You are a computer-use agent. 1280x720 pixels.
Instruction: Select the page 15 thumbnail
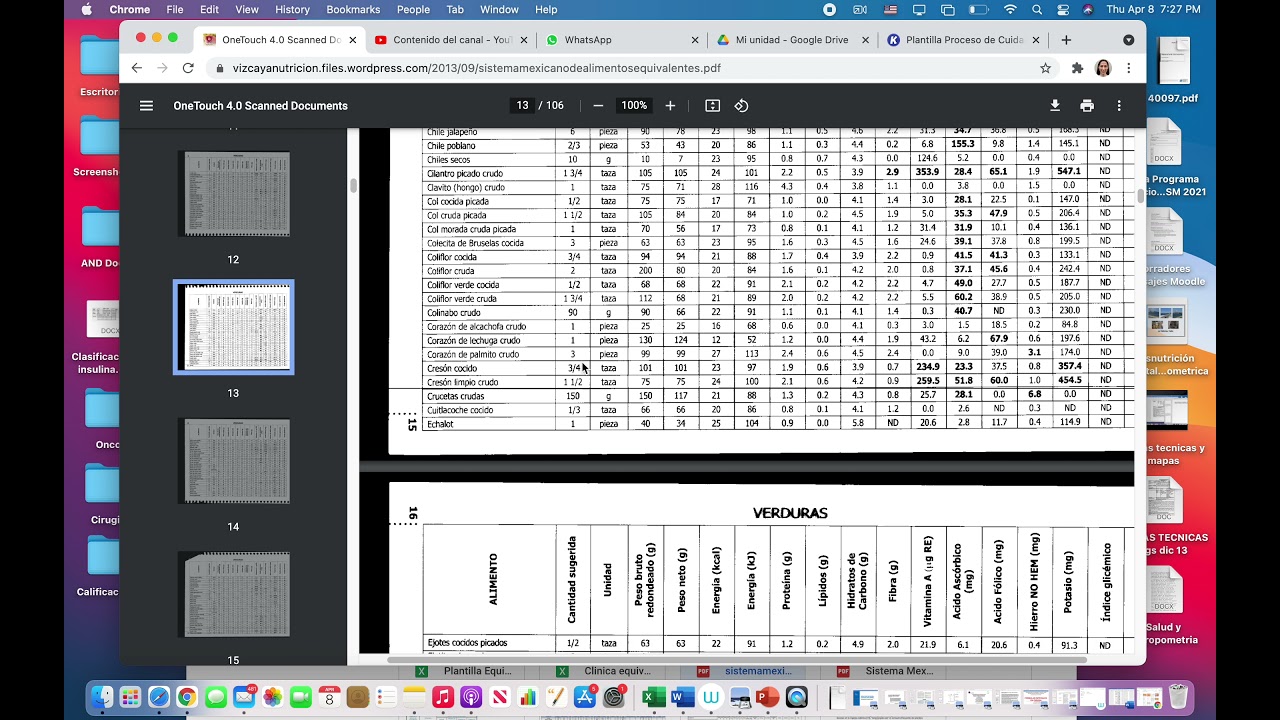pyautogui.click(x=233, y=594)
